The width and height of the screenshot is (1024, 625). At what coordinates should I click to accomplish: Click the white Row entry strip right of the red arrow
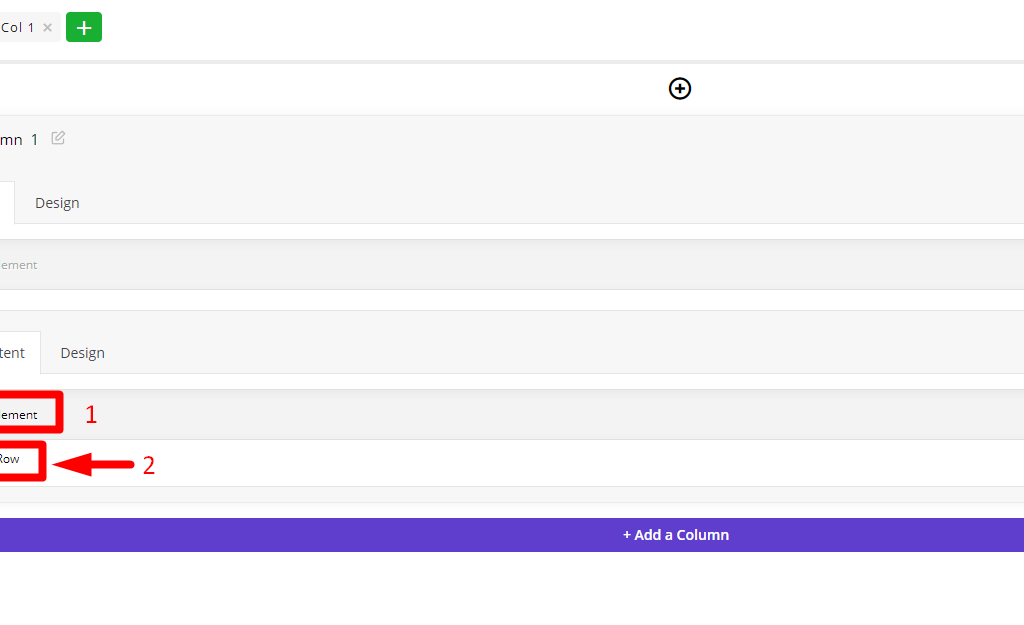[588, 463]
